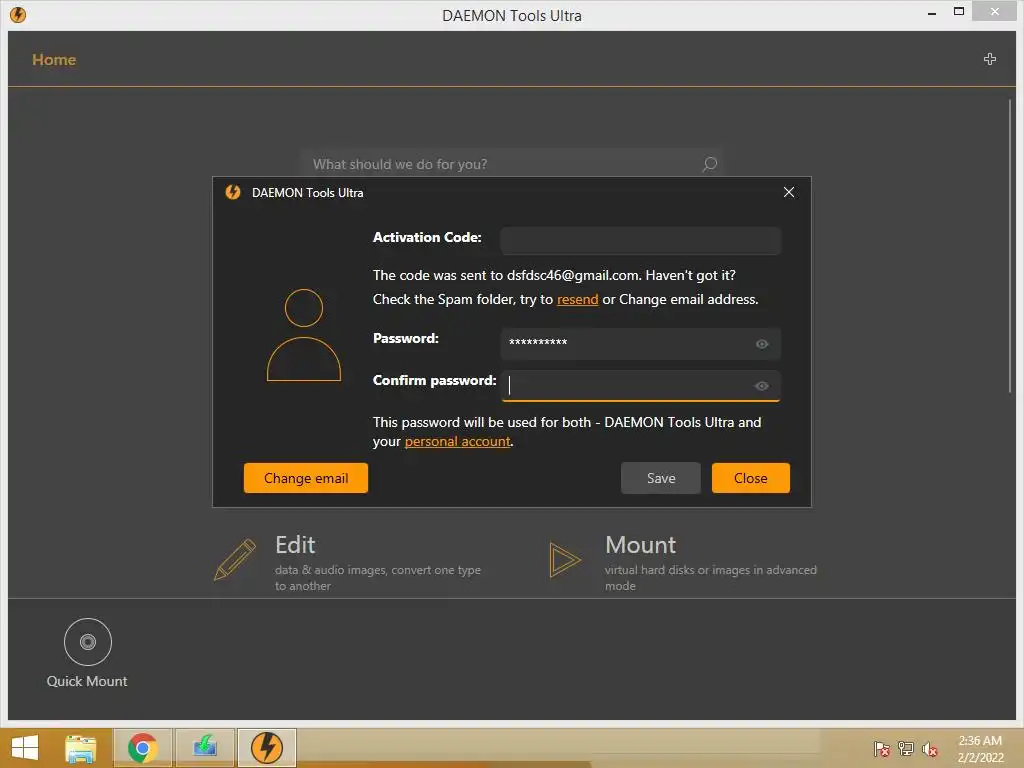
Task: Open the Windows Start button
Action: [x=25, y=748]
